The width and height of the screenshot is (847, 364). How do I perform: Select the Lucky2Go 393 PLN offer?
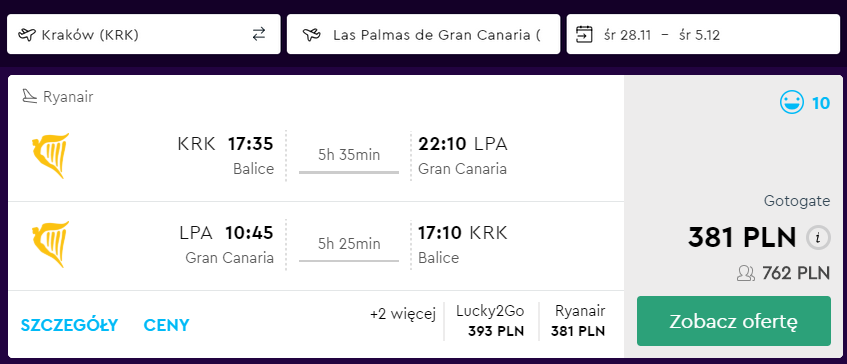tap(490, 321)
